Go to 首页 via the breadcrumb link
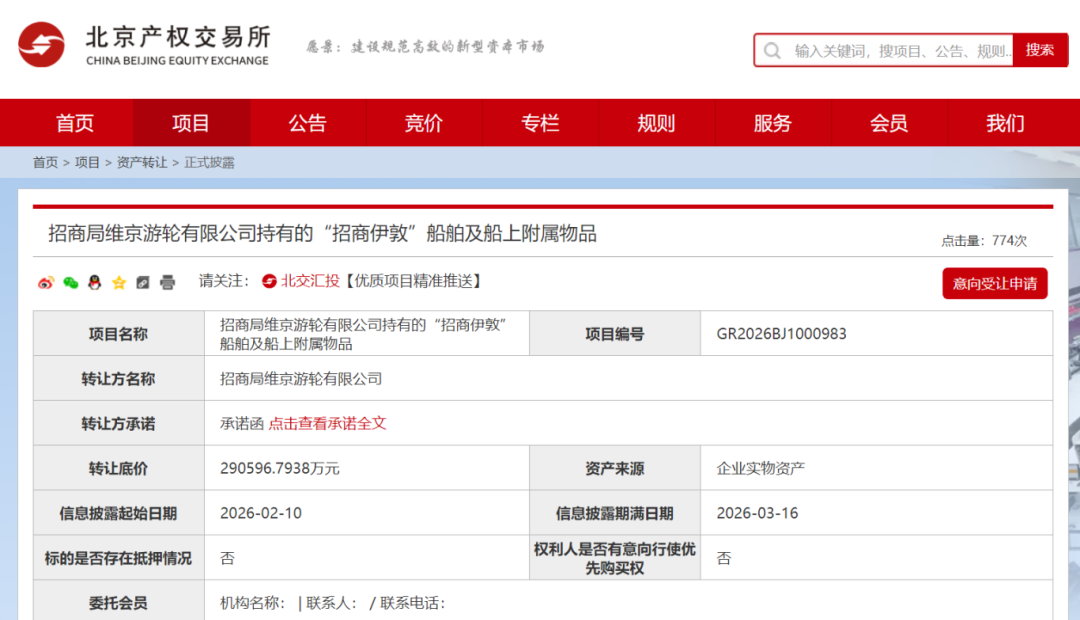This screenshot has width=1080, height=620. click(44, 162)
